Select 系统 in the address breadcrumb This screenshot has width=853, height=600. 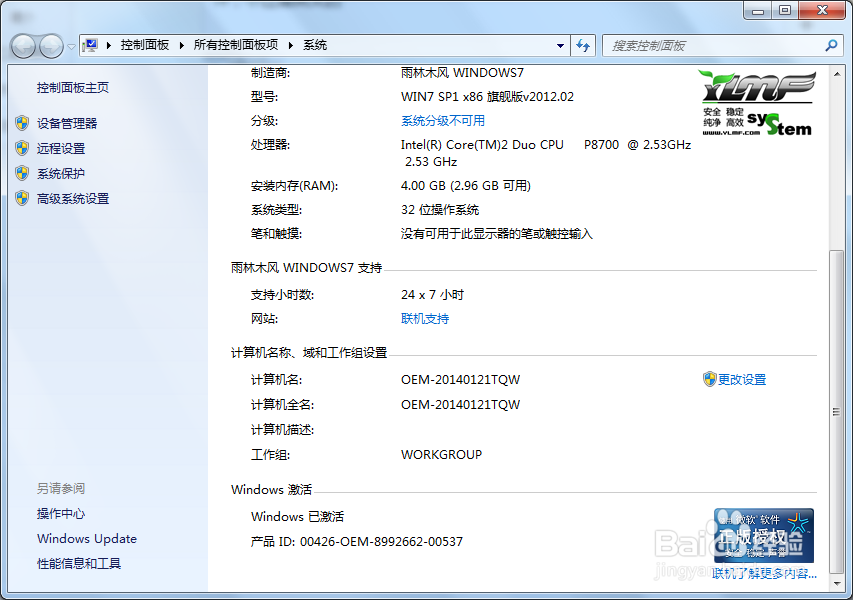pyautogui.click(x=315, y=45)
